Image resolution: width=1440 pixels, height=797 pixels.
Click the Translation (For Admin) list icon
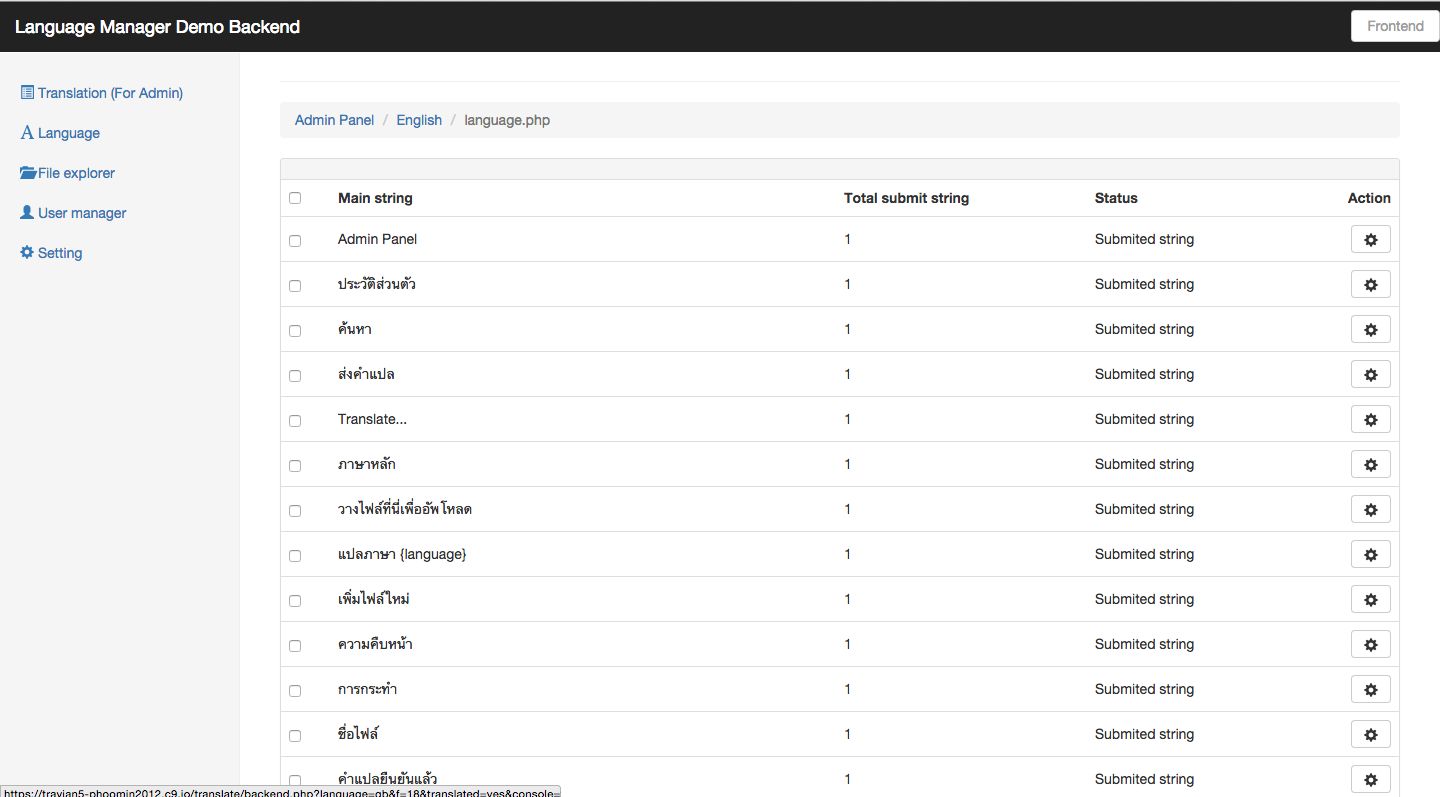coord(27,93)
